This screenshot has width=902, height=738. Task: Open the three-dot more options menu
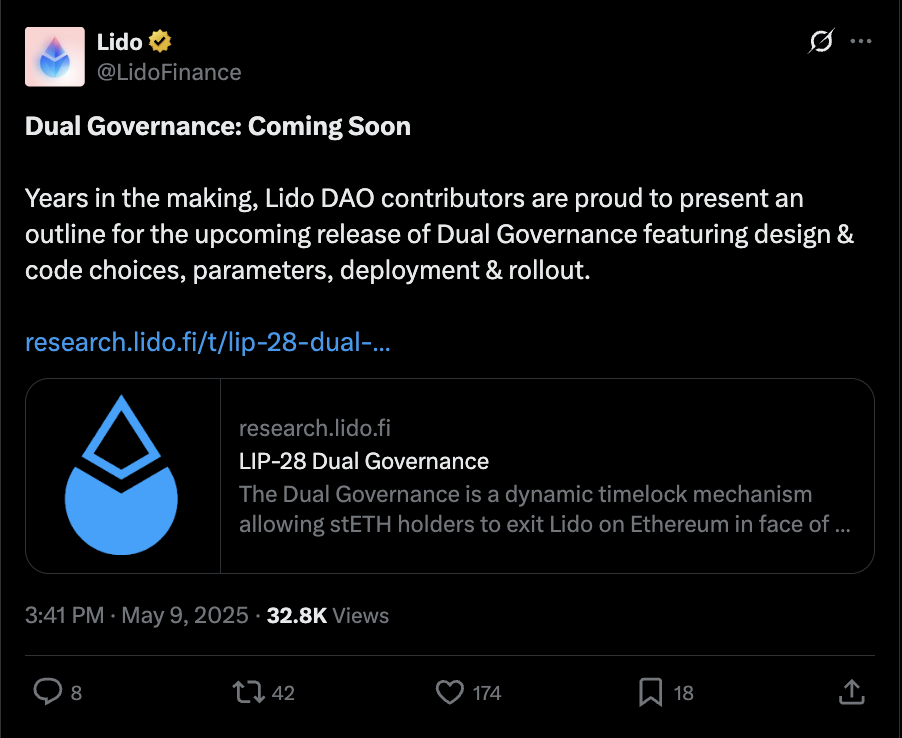point(861,41)
